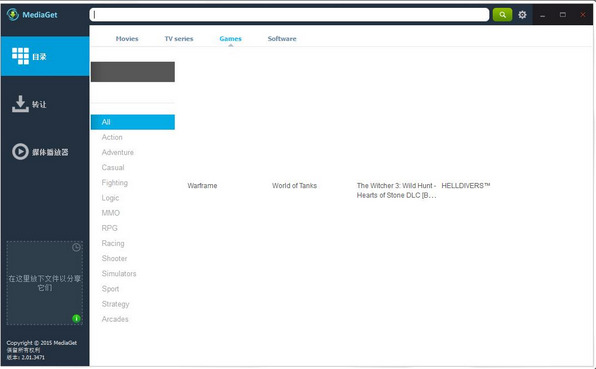Open the media player play icon
This screenshot has width=596, height=369.
(x=20, y=152)
